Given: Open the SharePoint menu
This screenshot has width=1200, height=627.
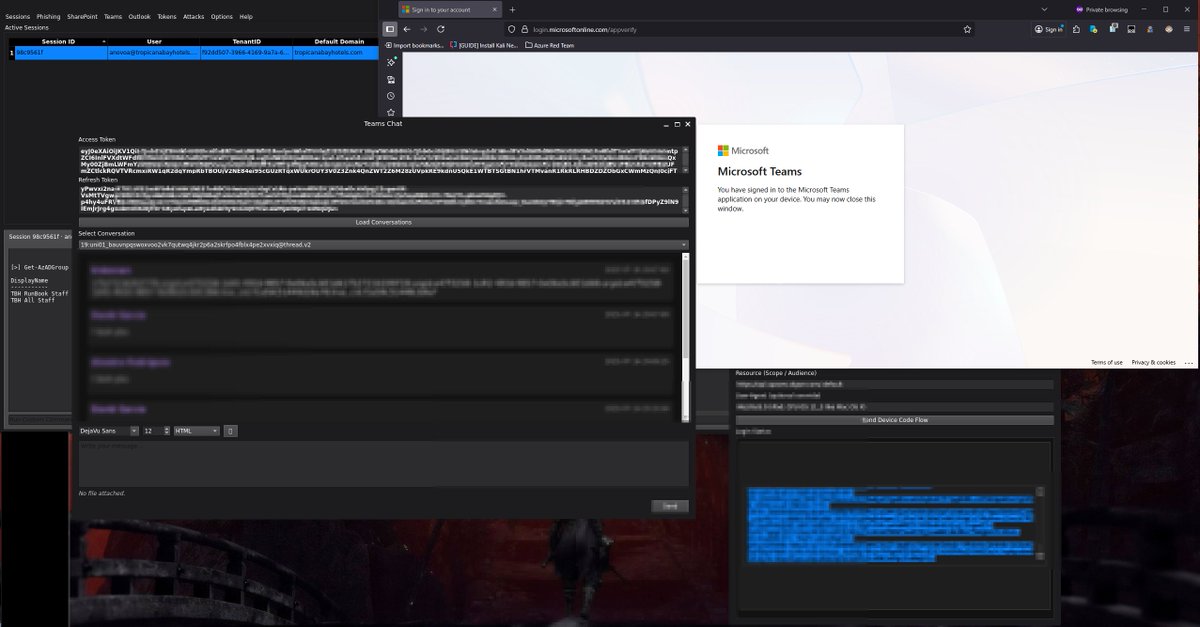Looking at the screenshot, I should click(83, 17).
